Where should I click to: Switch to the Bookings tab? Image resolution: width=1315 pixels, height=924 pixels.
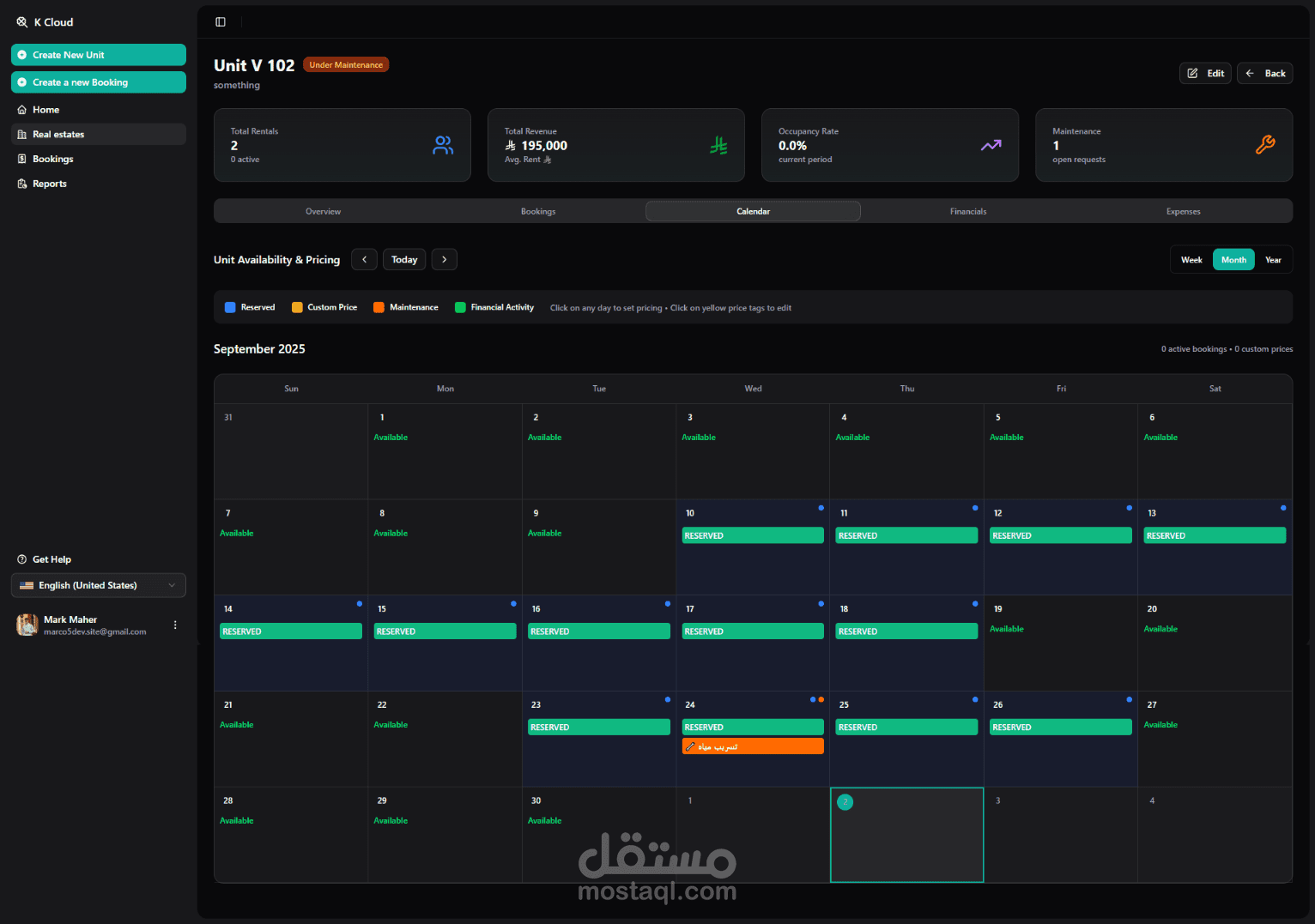click(538, 211)
